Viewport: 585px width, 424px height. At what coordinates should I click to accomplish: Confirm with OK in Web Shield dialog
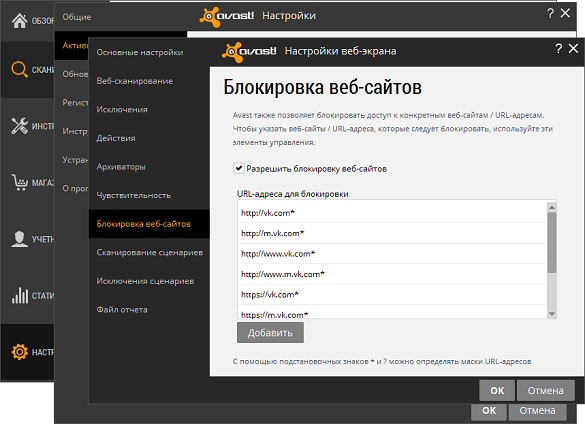click(x=497, y=390)
